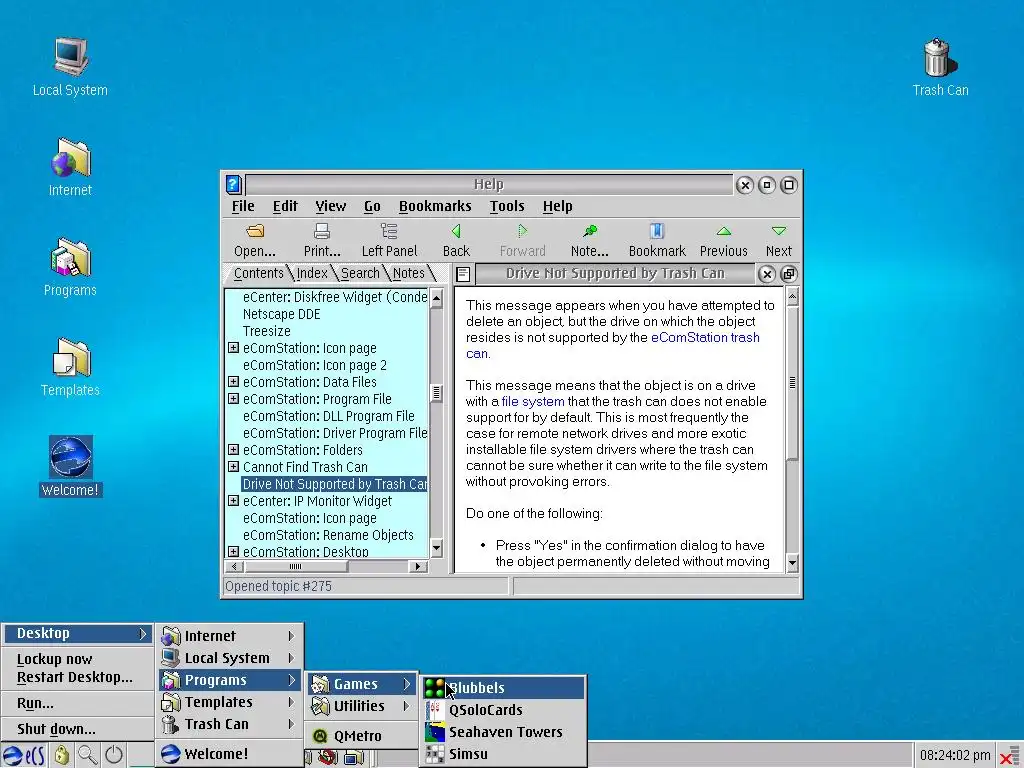Click the padlock lockup icon in taskbar
The image size is (1024, 768).
click(61, 756)
